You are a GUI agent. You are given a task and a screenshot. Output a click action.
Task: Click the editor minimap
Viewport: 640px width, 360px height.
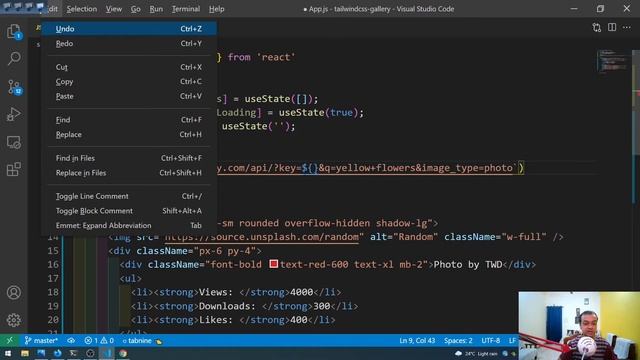pyautogui.click(x=612, y=61)
